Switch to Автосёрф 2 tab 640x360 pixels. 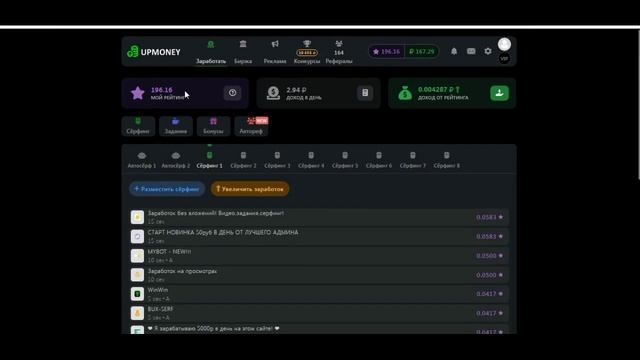[x=176, y=160]
